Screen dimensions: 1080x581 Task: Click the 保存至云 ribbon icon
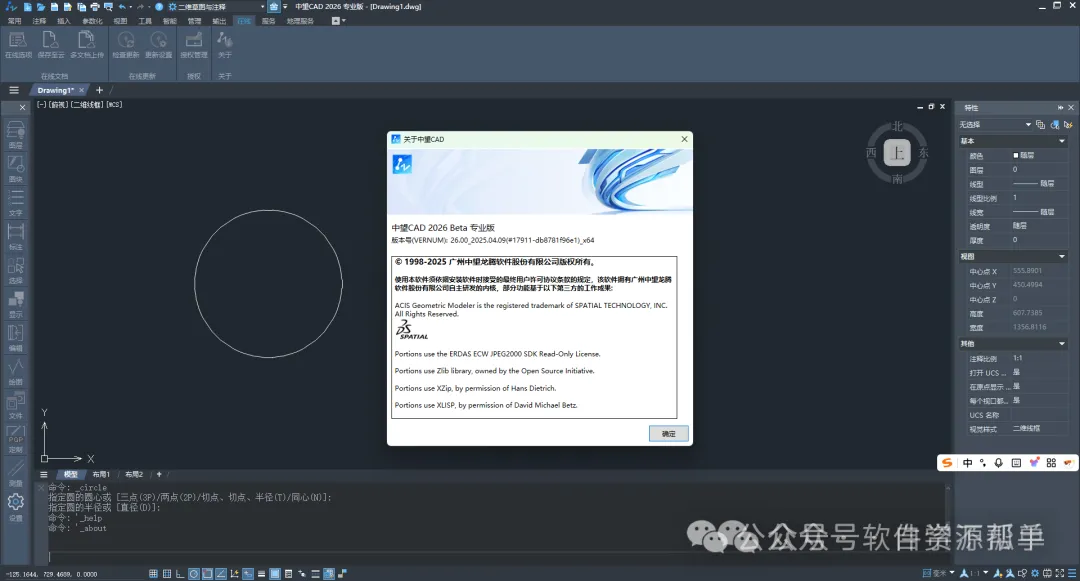pyautogui.click(x=50, y=45)
